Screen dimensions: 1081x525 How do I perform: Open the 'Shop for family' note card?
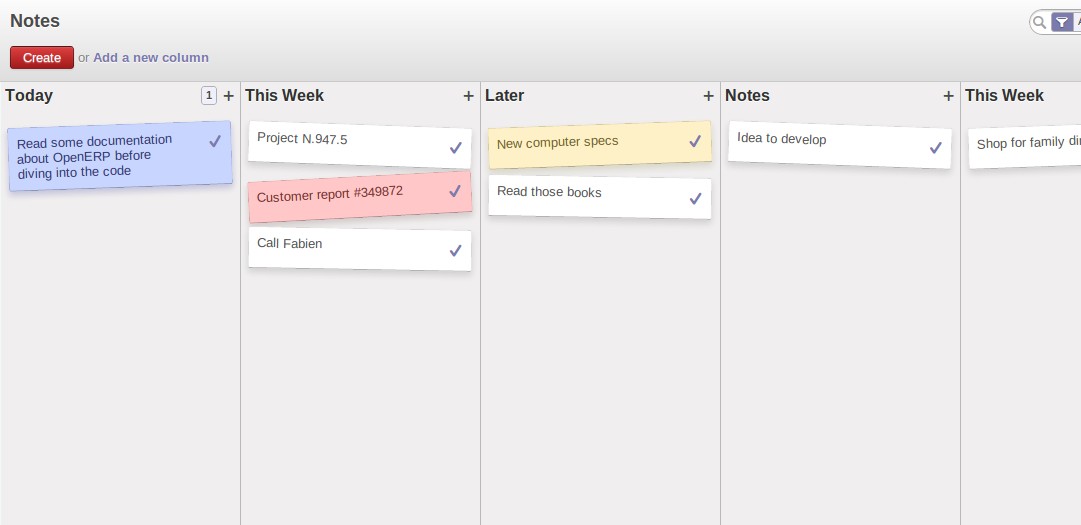click(x=1024, y=147)
